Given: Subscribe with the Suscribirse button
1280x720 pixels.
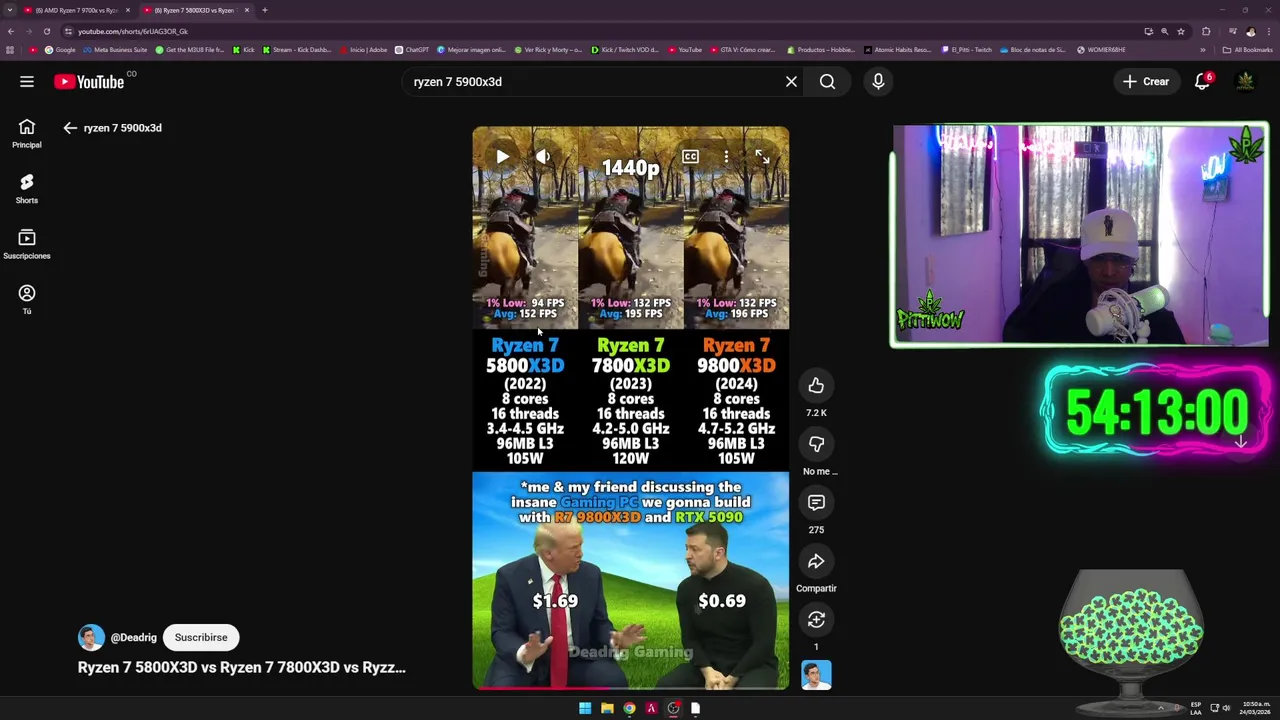Looking at the screenshot, I should 201,638.
